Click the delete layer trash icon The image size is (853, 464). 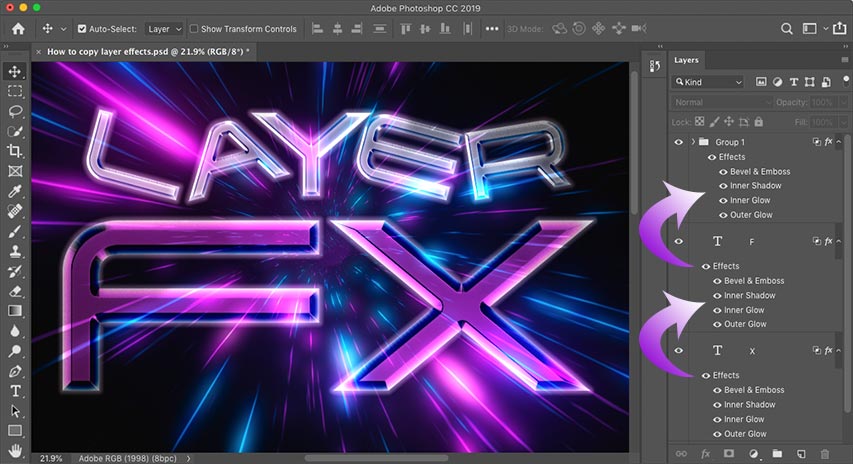pos(824,454)
